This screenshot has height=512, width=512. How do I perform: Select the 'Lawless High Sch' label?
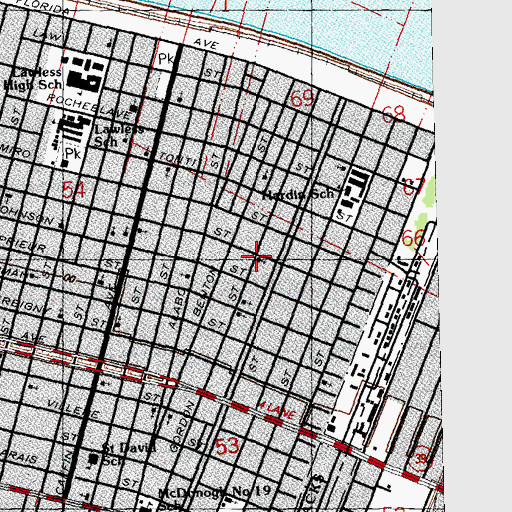click(x=33, y=79)
